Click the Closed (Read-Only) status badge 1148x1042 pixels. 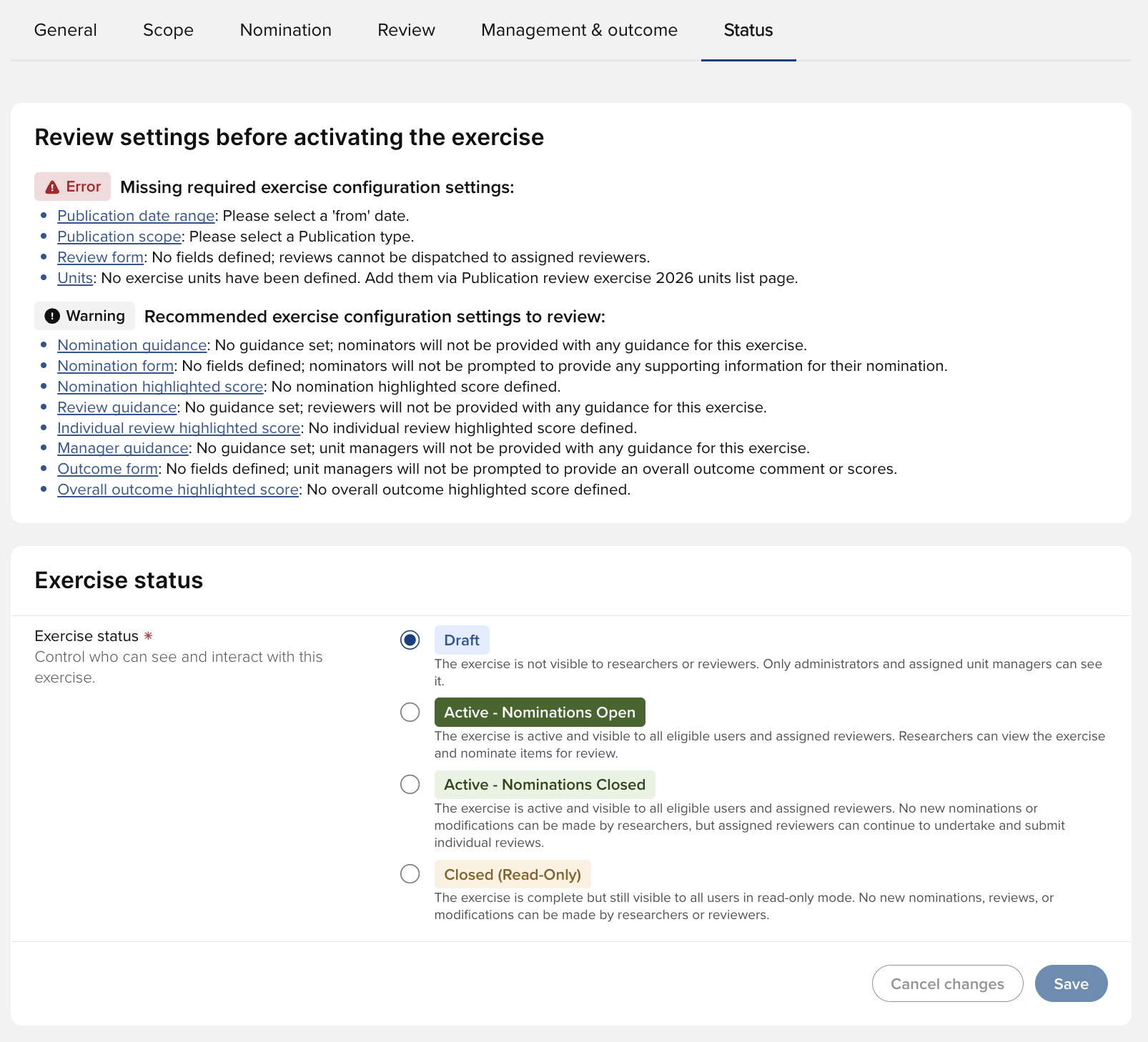(x=512, y=874)
